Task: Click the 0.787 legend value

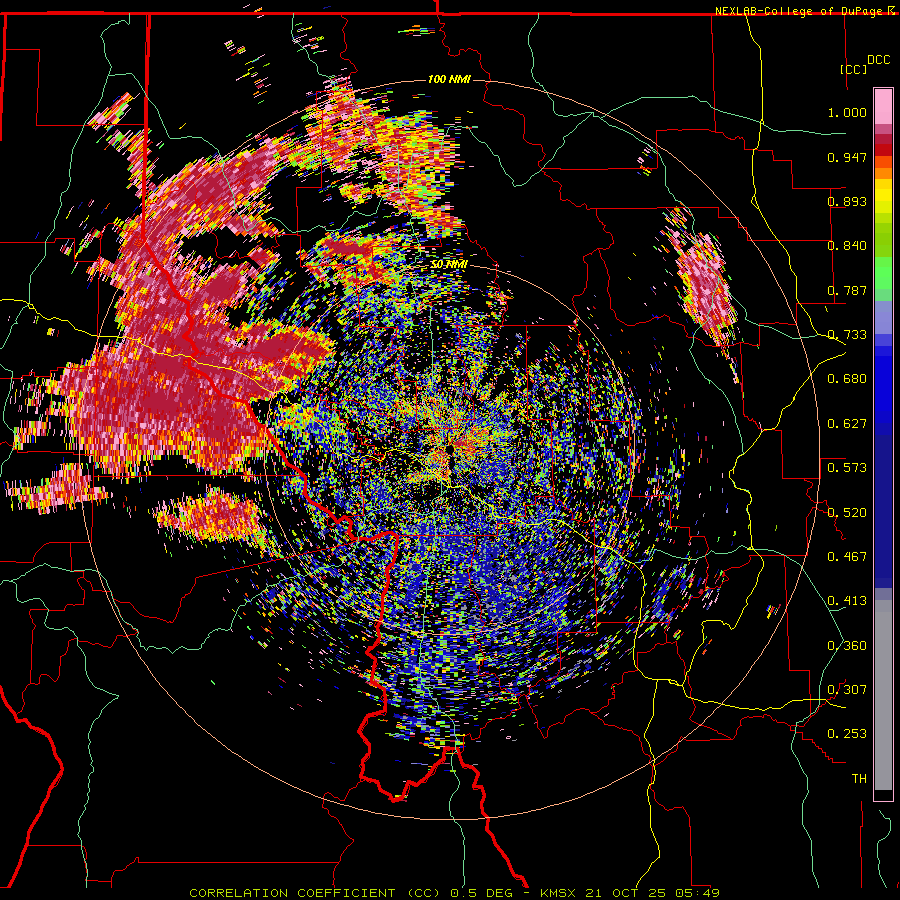Action: [x=847, y=290]
